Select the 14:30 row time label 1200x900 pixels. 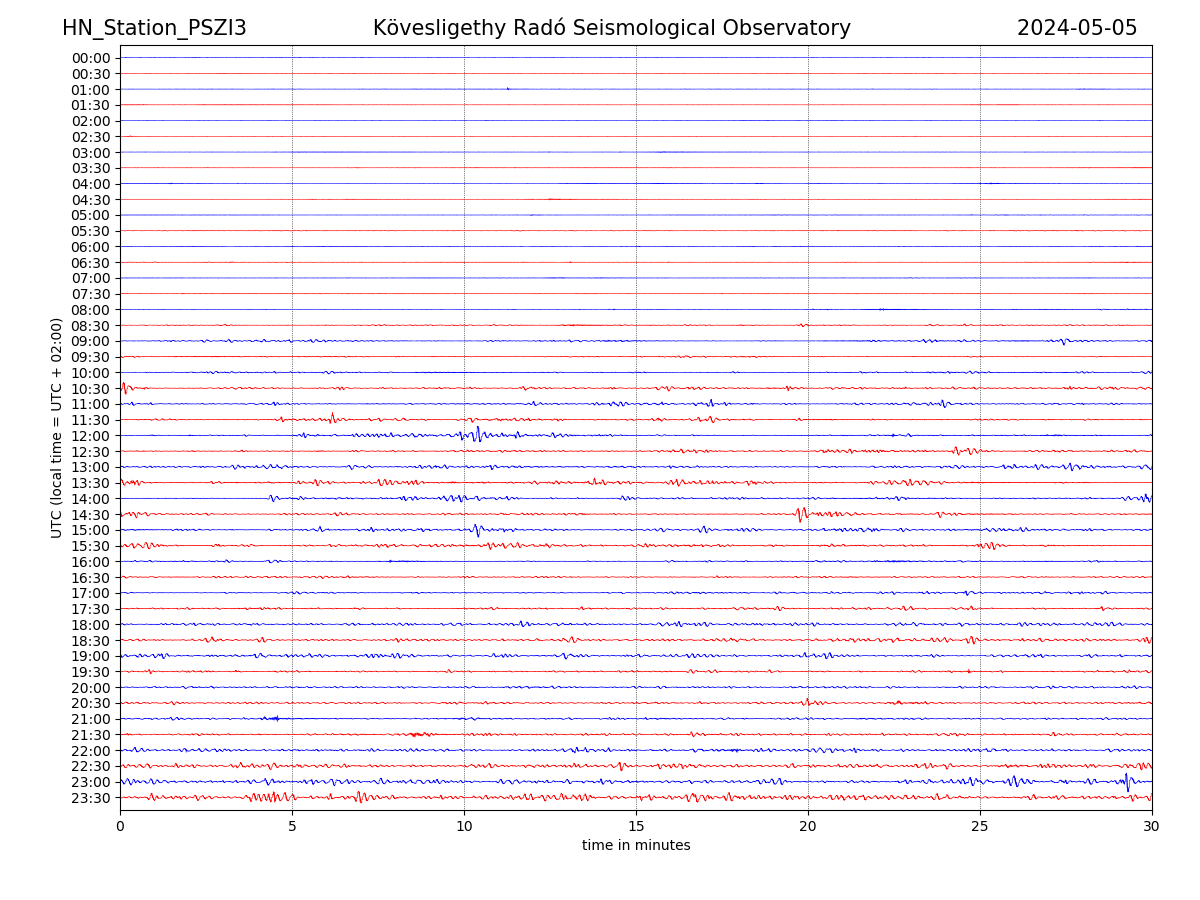click(90, 515)
